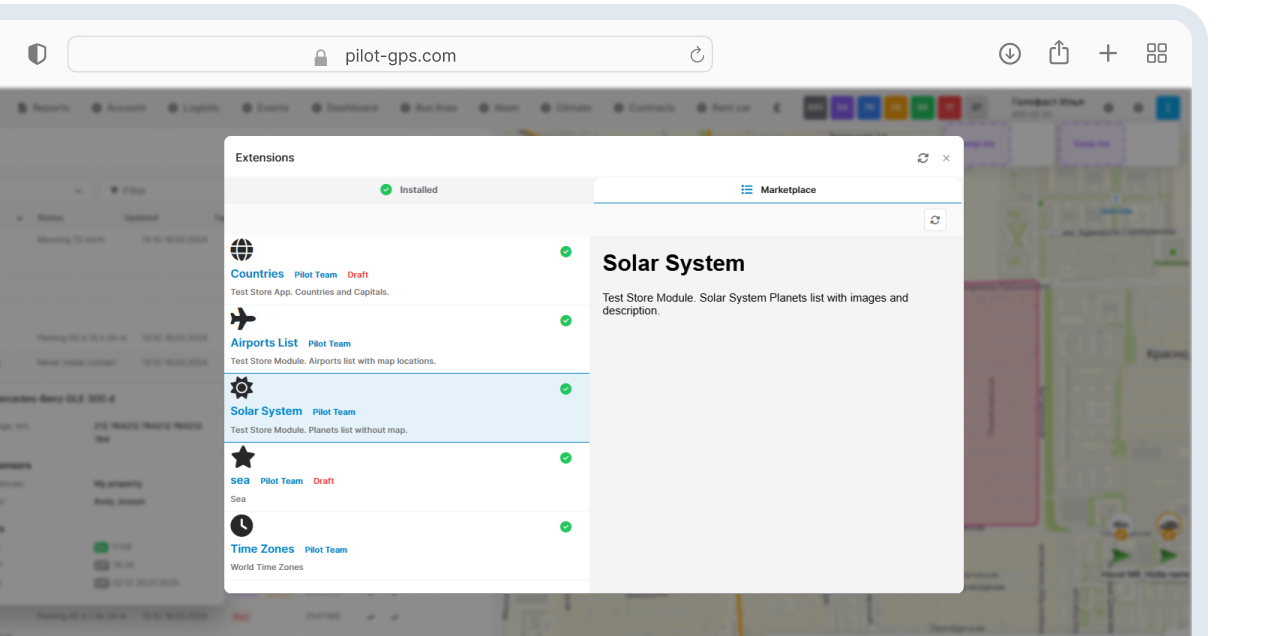Click the globe icon for Countries
The image size is (1272, 636).
(242, 250)
